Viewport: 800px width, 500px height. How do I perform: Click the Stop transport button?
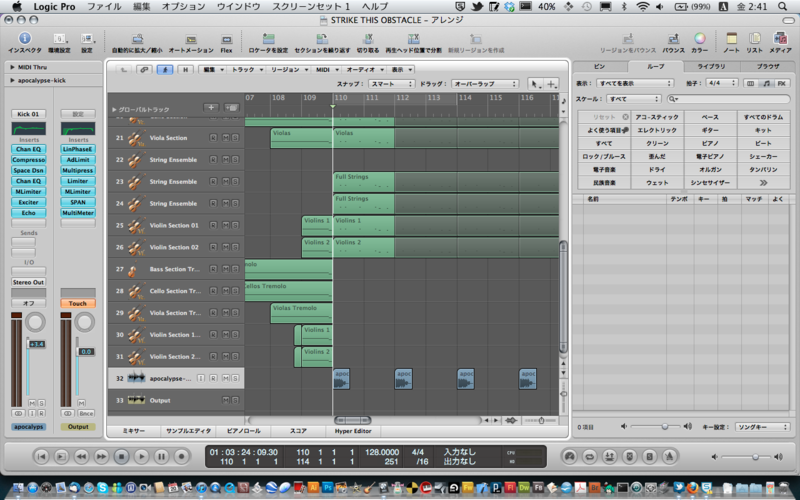121,456
